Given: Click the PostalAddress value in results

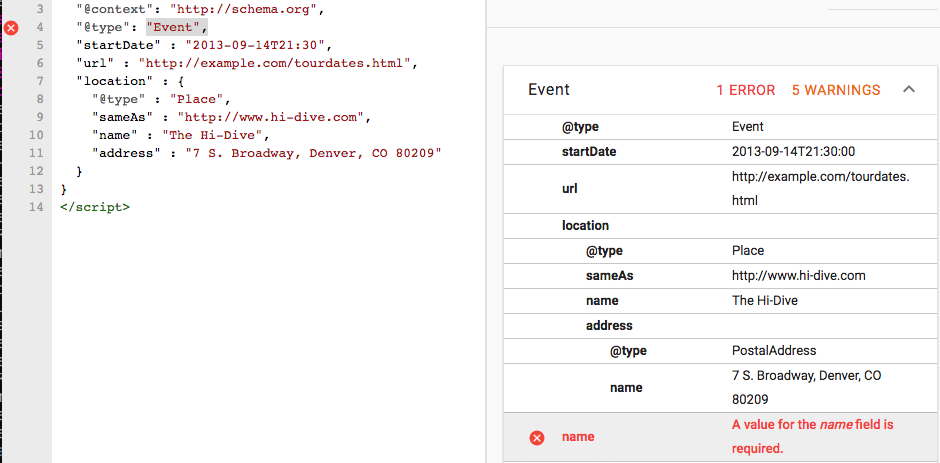Looking at the screenshot, I should click(774, 351).
